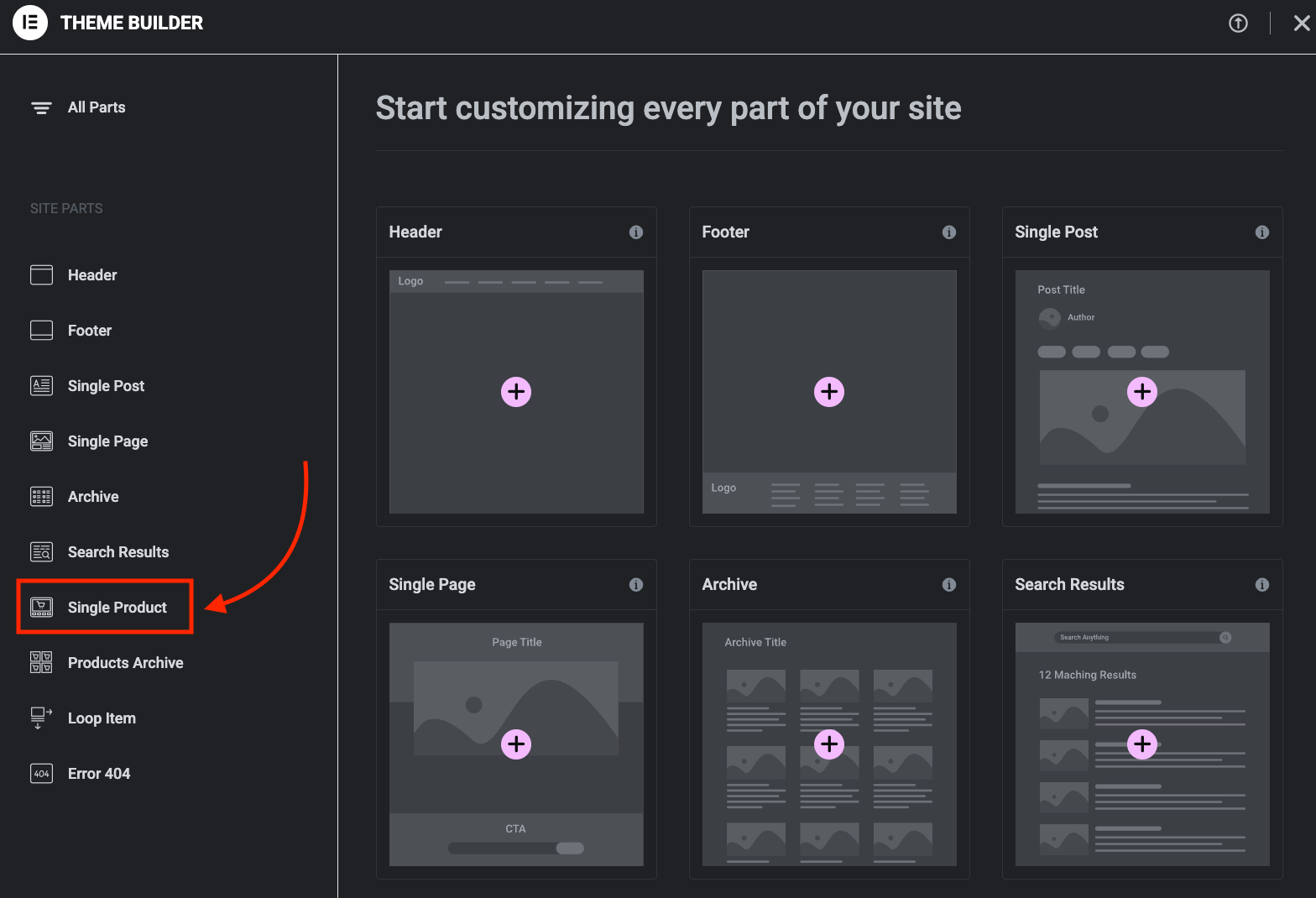
Task: Click the Footer icon in sidebar
Action: click(x=41, y=331)
